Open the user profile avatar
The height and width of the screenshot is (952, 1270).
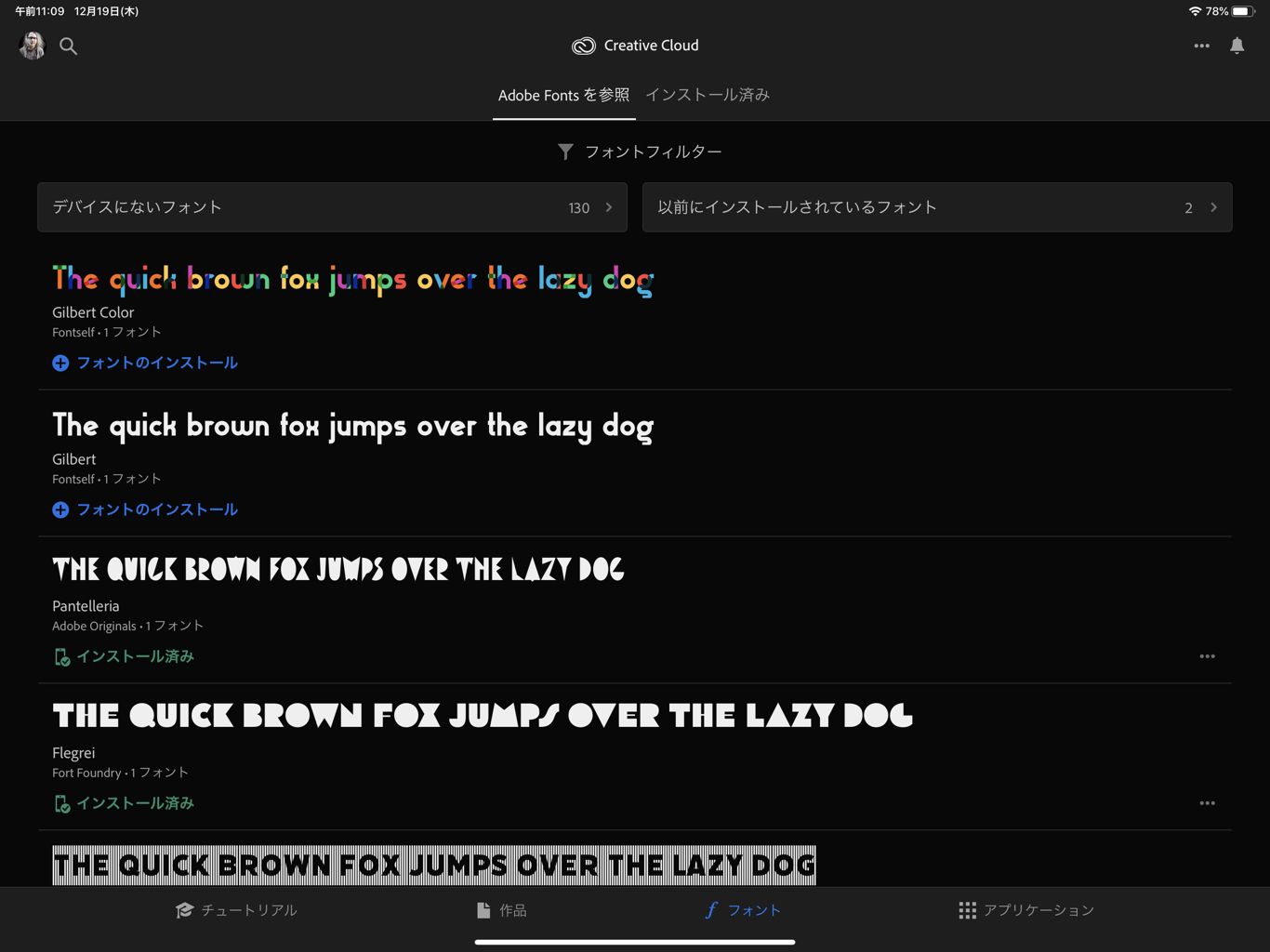coord(32,46)
